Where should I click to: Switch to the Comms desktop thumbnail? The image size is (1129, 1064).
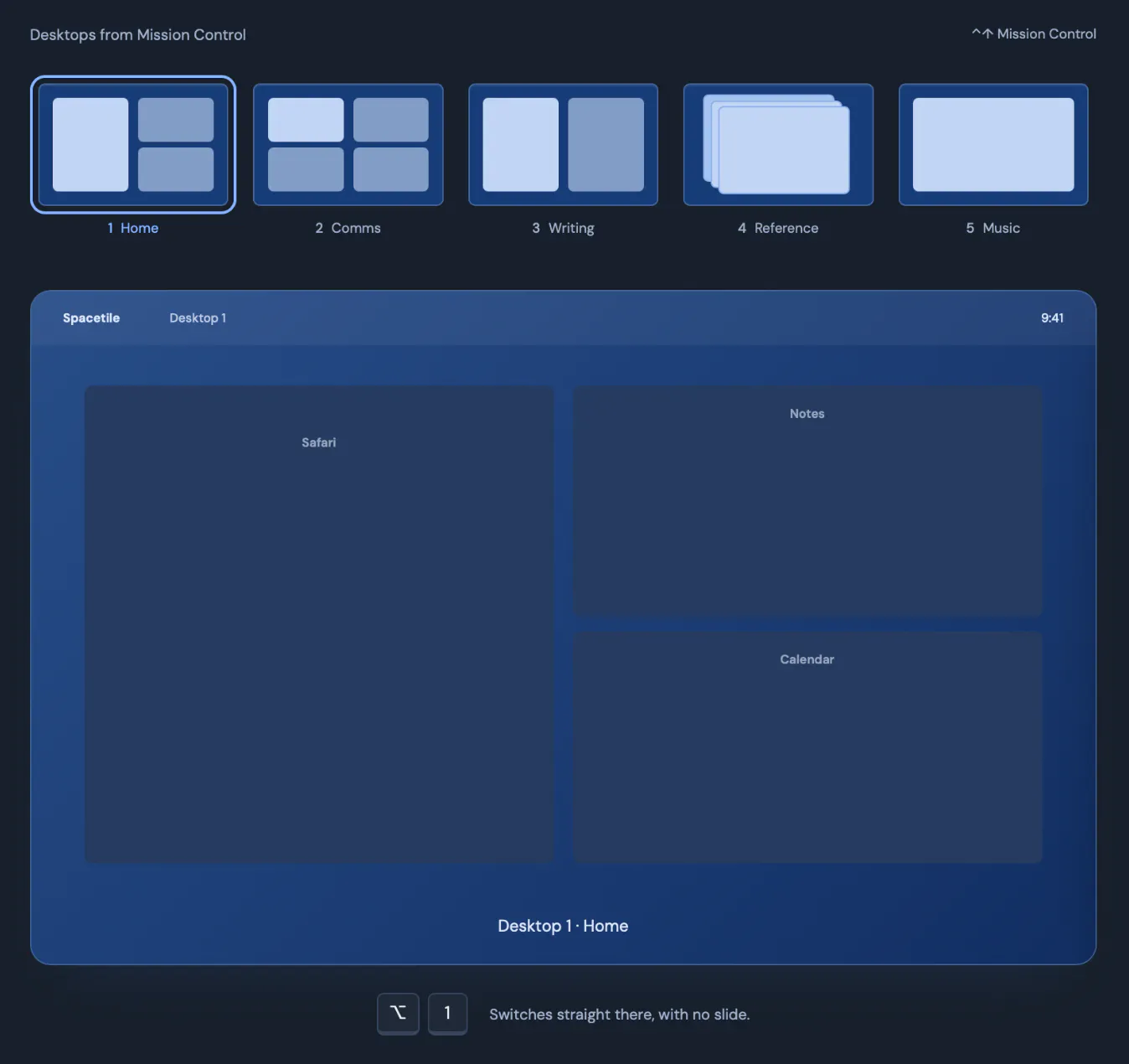[x=348, y=144]
